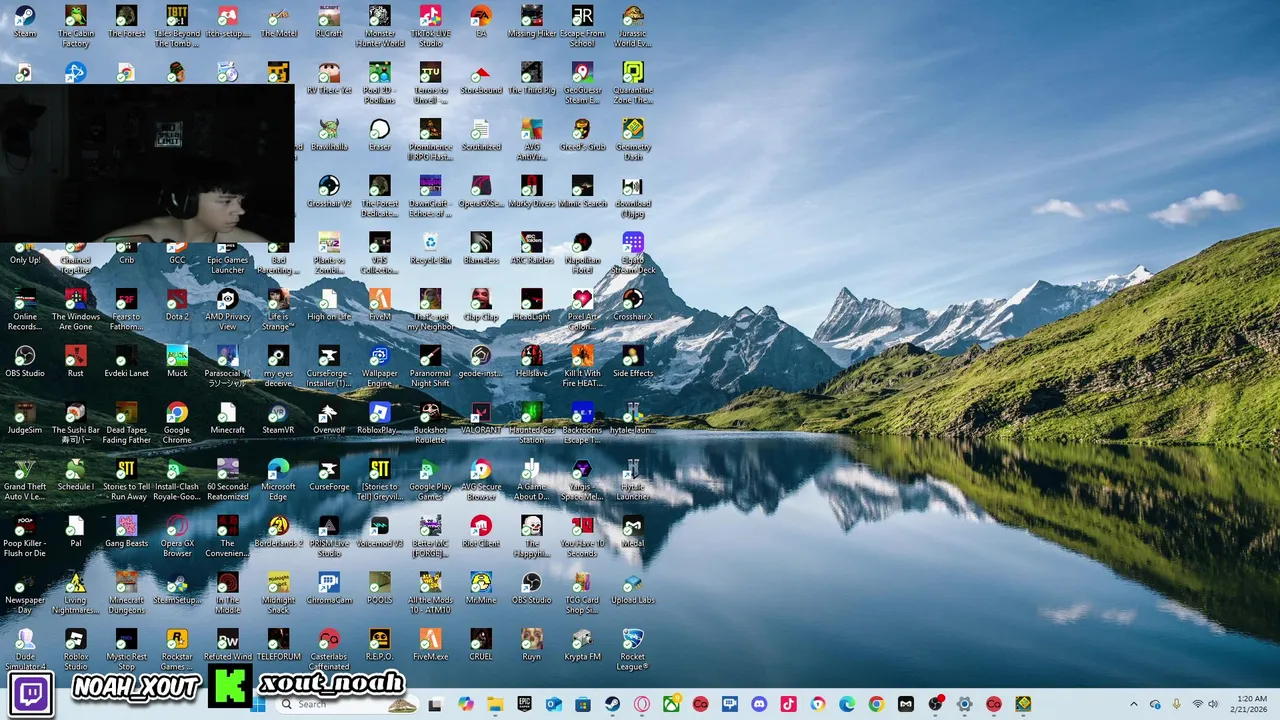This screenshot has height=720, width=1280.
Task: Select the Riot Client icon
Action: 481,533
